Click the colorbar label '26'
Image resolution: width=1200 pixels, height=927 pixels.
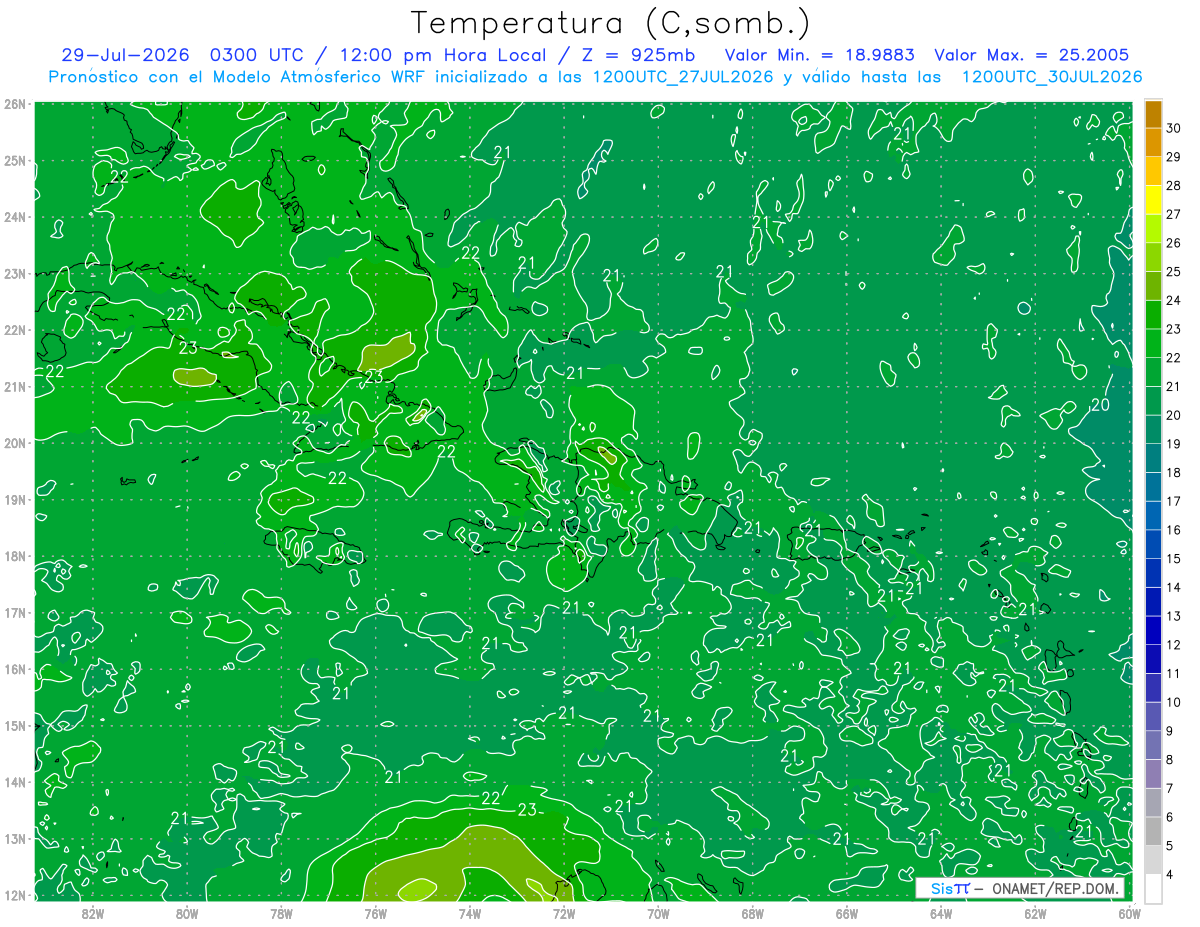(1174, 243)
